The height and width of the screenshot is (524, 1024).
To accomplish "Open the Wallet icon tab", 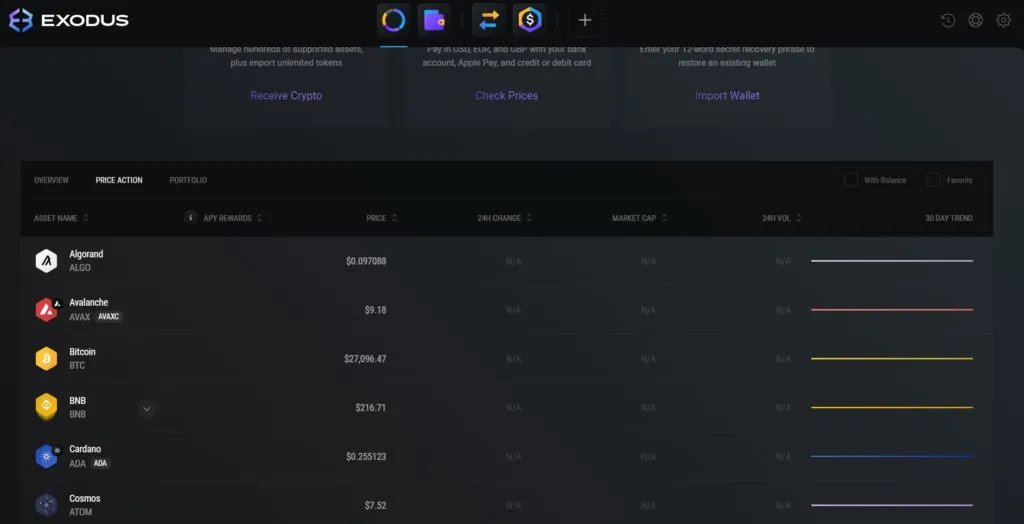I will point(434,20).
